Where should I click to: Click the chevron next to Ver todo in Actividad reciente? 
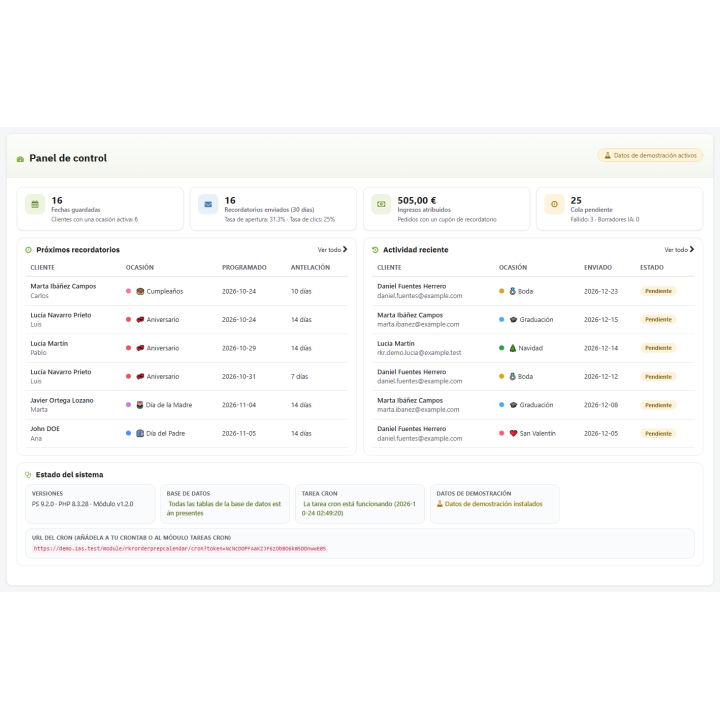click(x=692, y=249)
